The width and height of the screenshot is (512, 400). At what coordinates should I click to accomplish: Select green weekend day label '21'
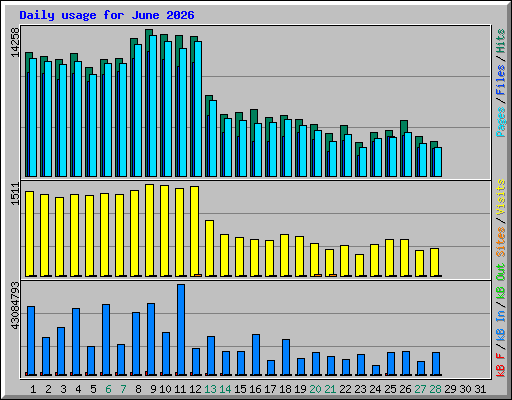330,389
